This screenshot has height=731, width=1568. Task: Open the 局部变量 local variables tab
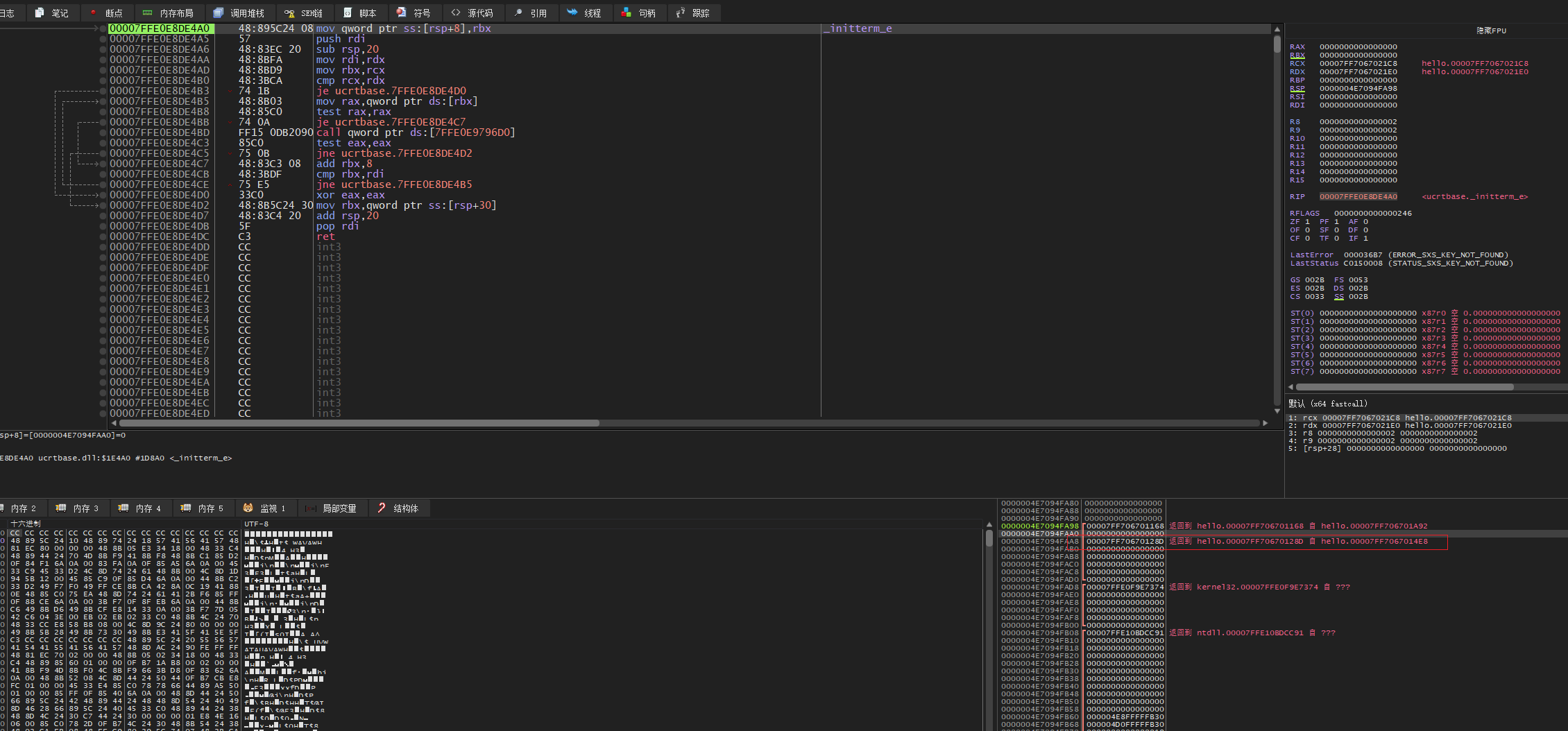332,508
